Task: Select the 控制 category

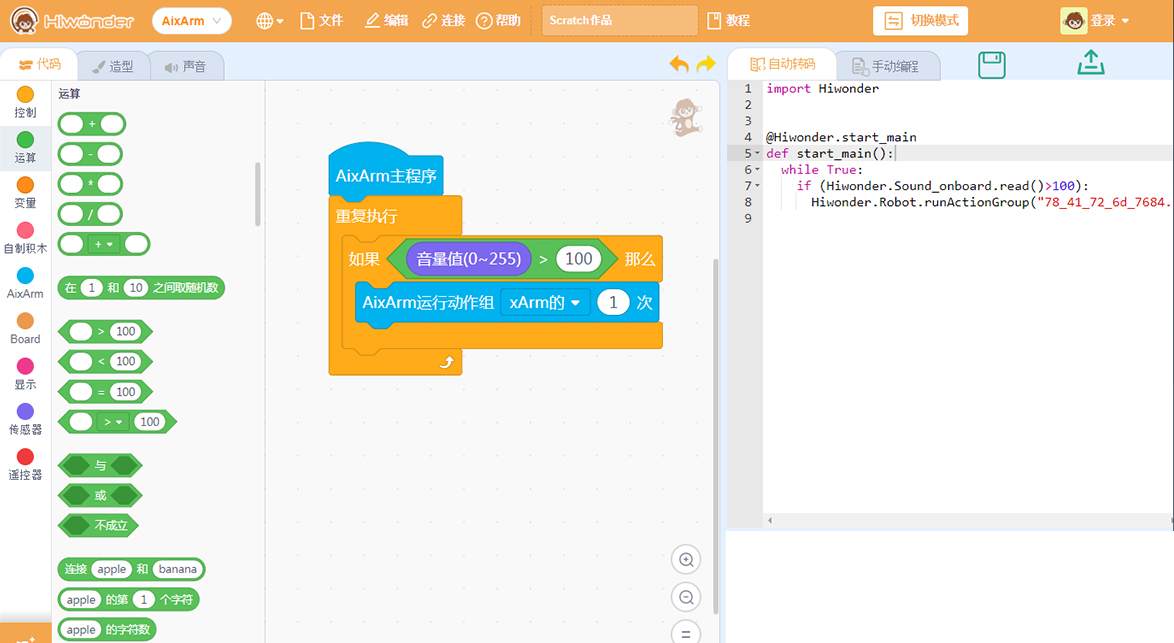Action: [x=25, y=103]
